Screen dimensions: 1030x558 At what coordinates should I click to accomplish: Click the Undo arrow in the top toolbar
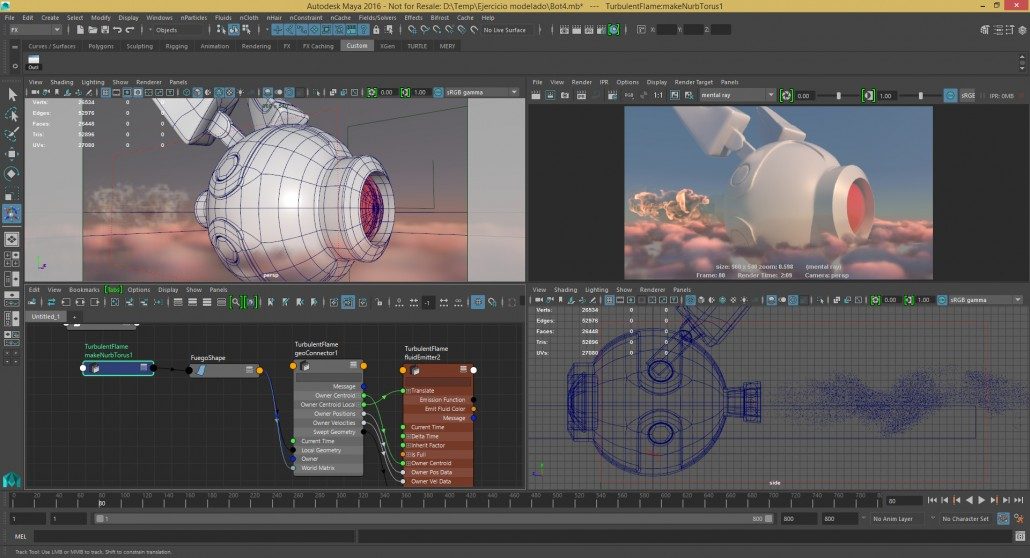[117, 30]
